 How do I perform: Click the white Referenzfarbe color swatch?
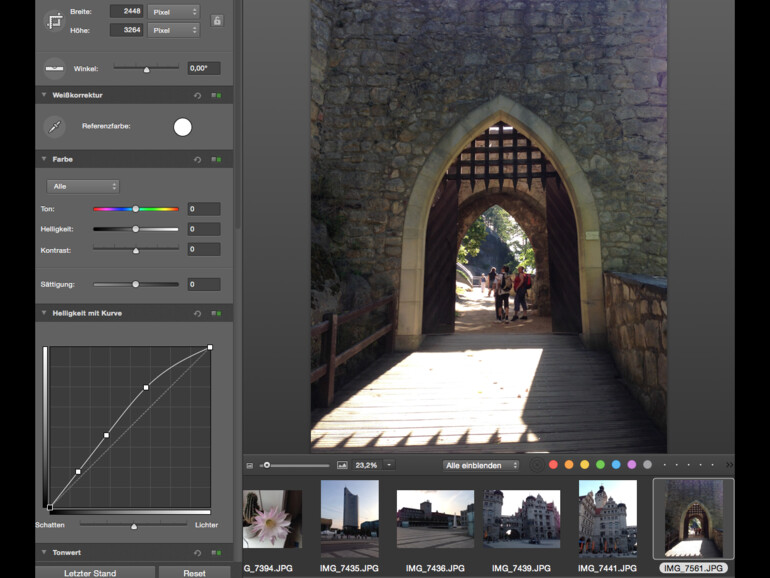coord(182,127)
